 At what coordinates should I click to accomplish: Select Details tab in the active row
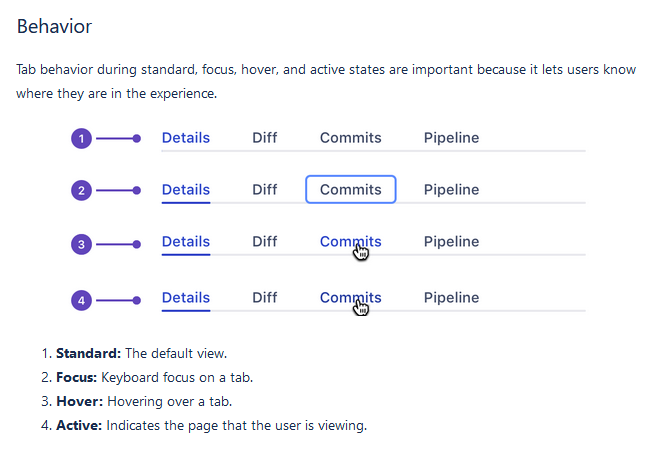[x=186, y=297]
